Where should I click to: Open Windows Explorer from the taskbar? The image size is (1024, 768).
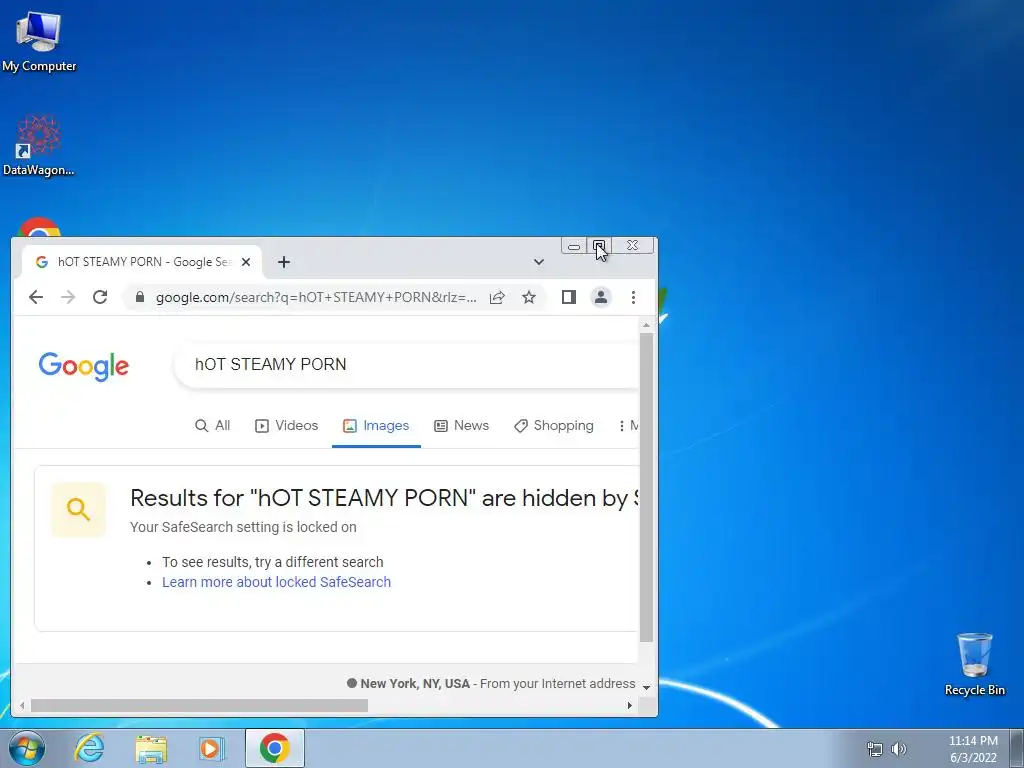[x=151, y=748]
